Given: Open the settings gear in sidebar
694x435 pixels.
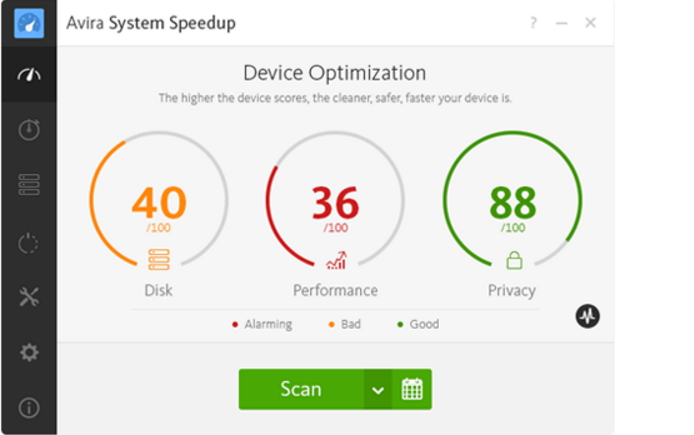Looking at the screenshot, I should click(x=29, y=352).
